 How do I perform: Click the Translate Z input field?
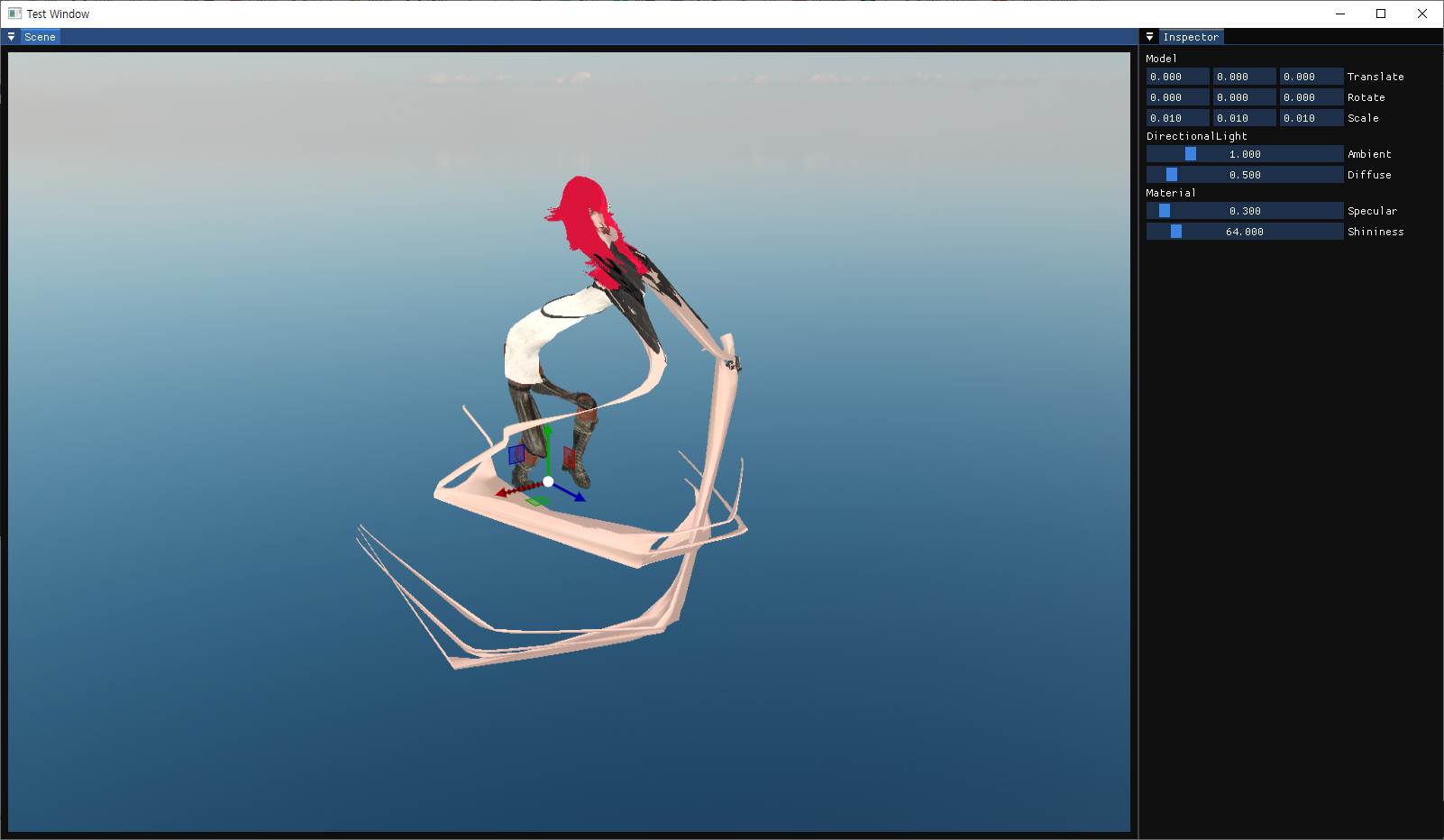click(1311, 77)
